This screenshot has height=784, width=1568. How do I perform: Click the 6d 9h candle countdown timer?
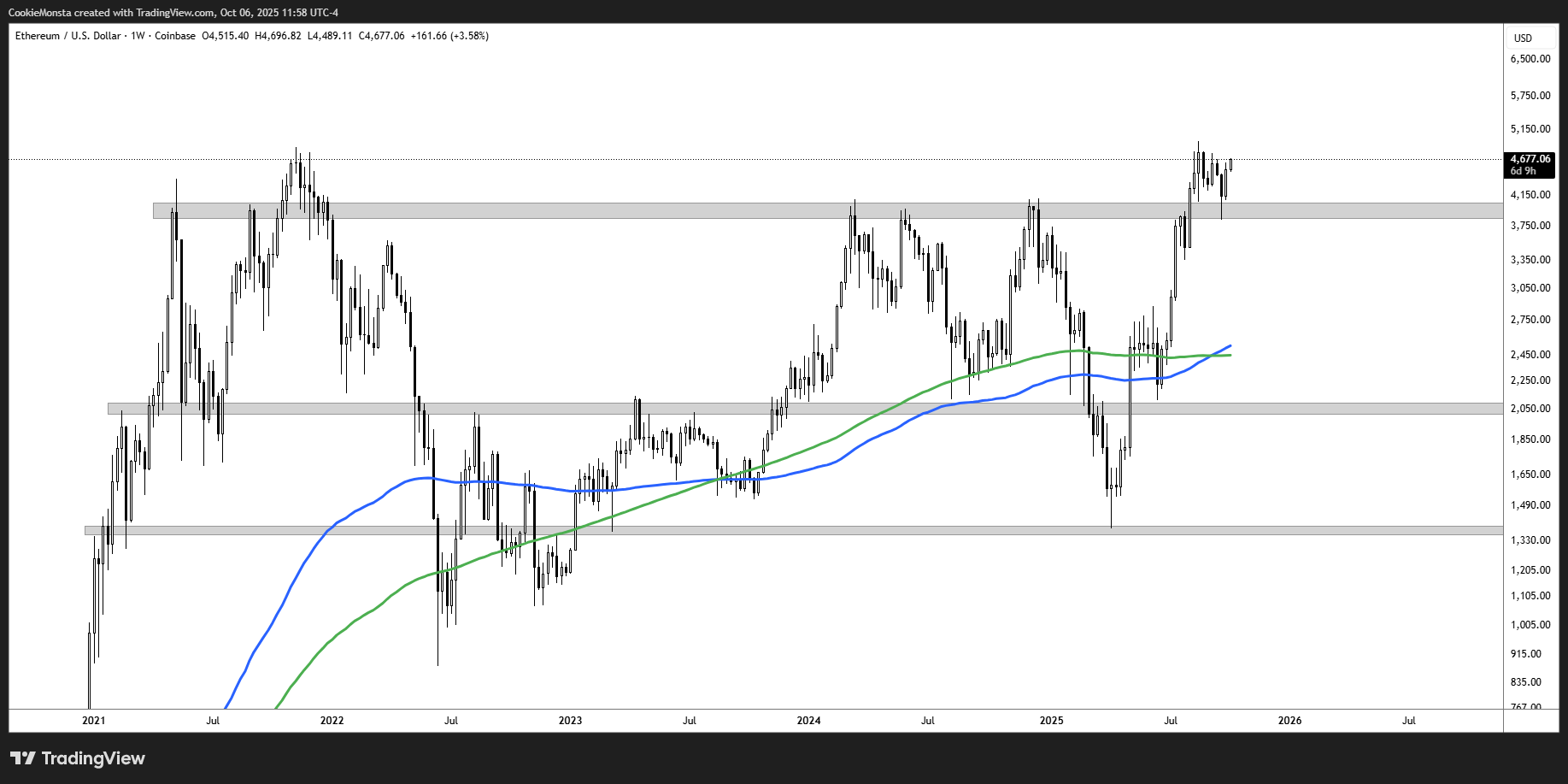pyautogui.click(x=1523, y=171)
